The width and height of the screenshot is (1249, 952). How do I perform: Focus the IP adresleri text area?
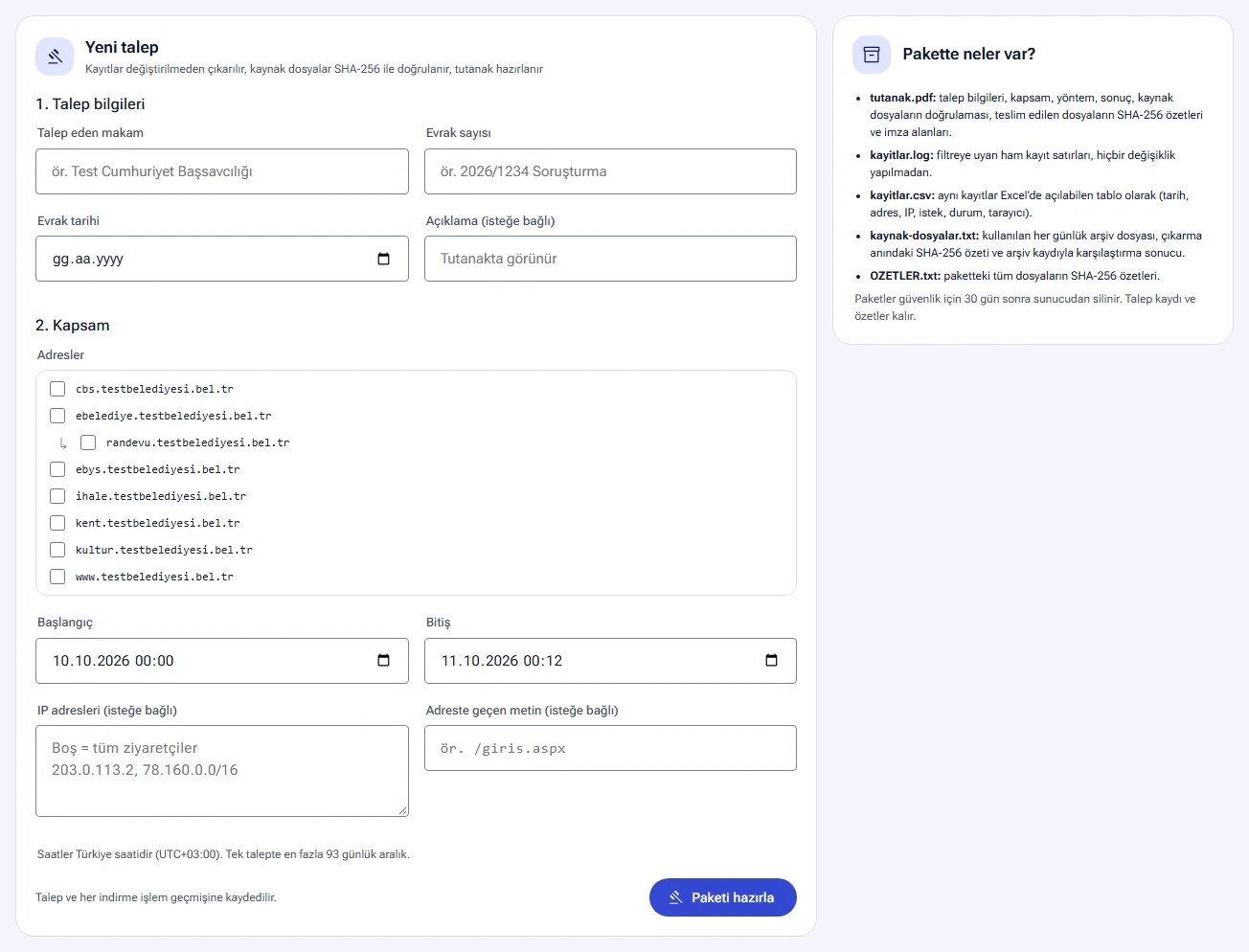pyautogui.click(x=222, y=771)
